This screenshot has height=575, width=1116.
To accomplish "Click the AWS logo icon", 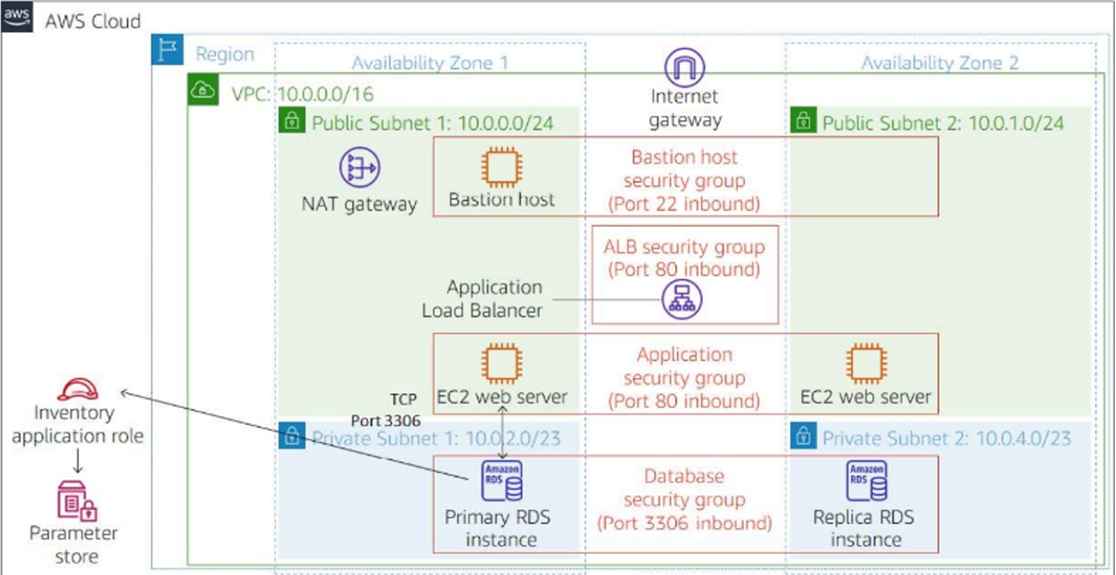I will [17, 18].
